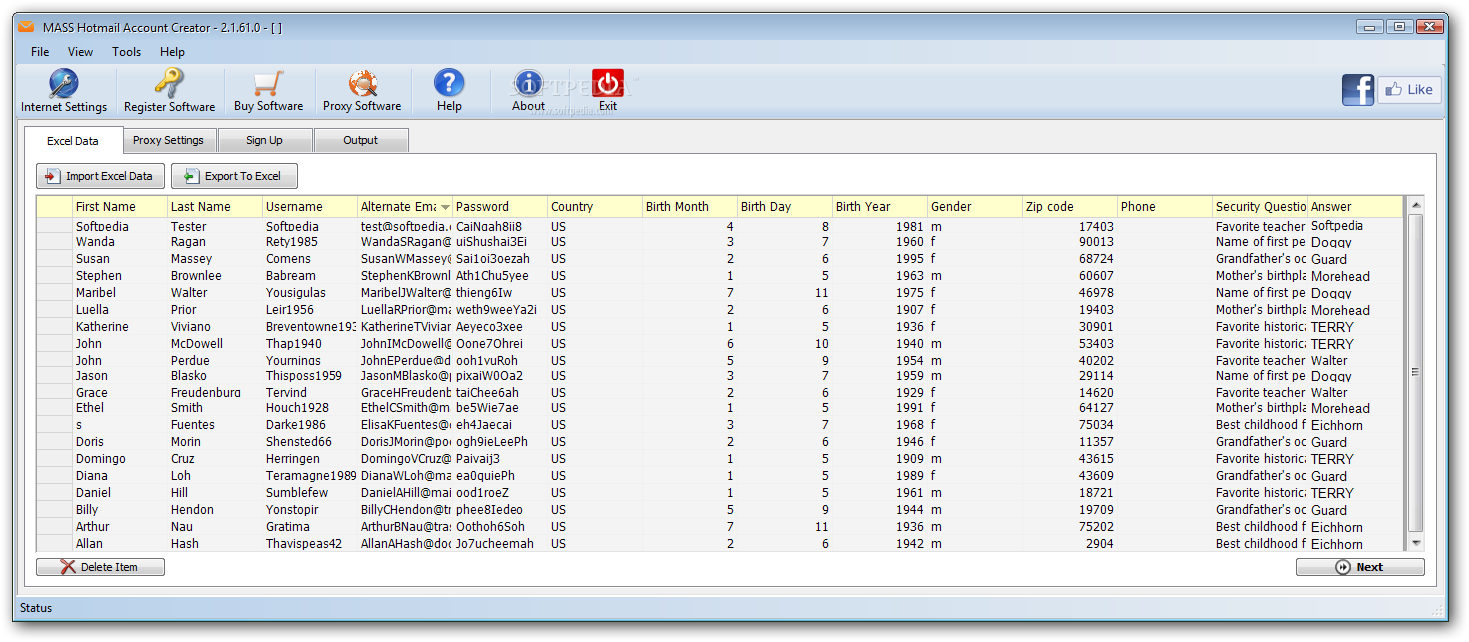This screenshot has width=1469, height=642.
Task: Click the vertical scrollbar thumb
Action: [x=1415, y=372]
